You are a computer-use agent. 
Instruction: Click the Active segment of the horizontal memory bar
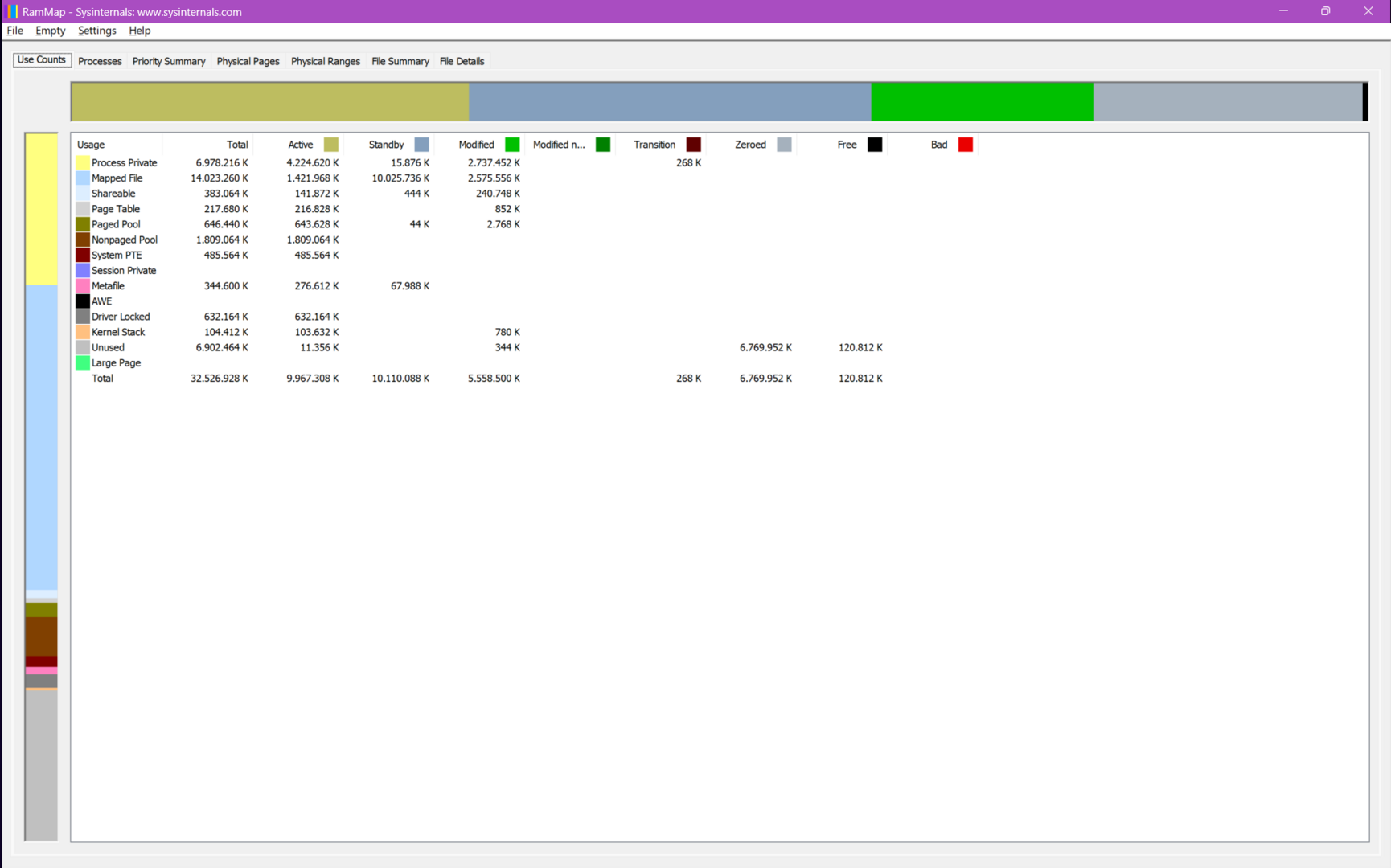coord(270,102)
